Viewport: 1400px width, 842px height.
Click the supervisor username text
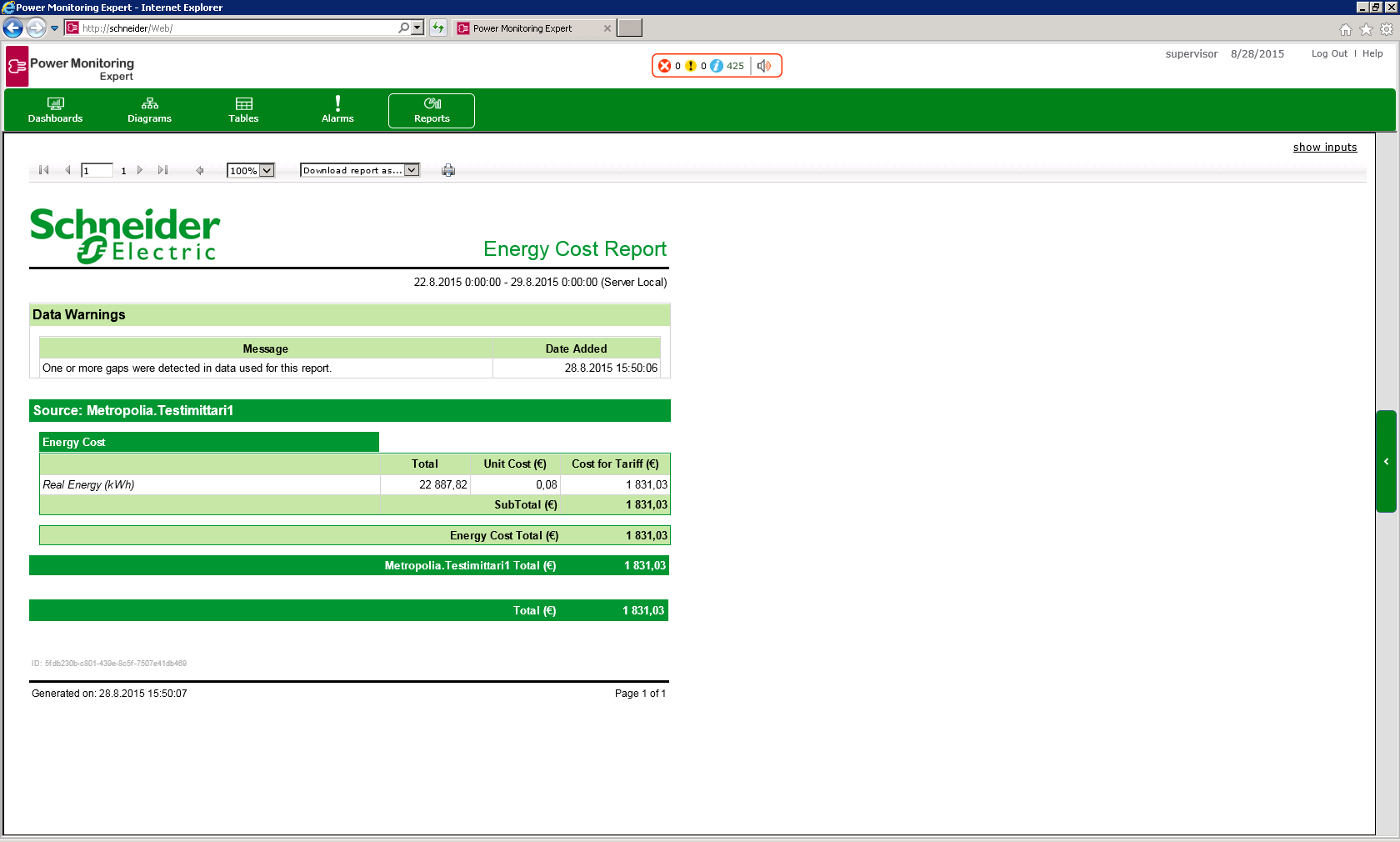1192,54
